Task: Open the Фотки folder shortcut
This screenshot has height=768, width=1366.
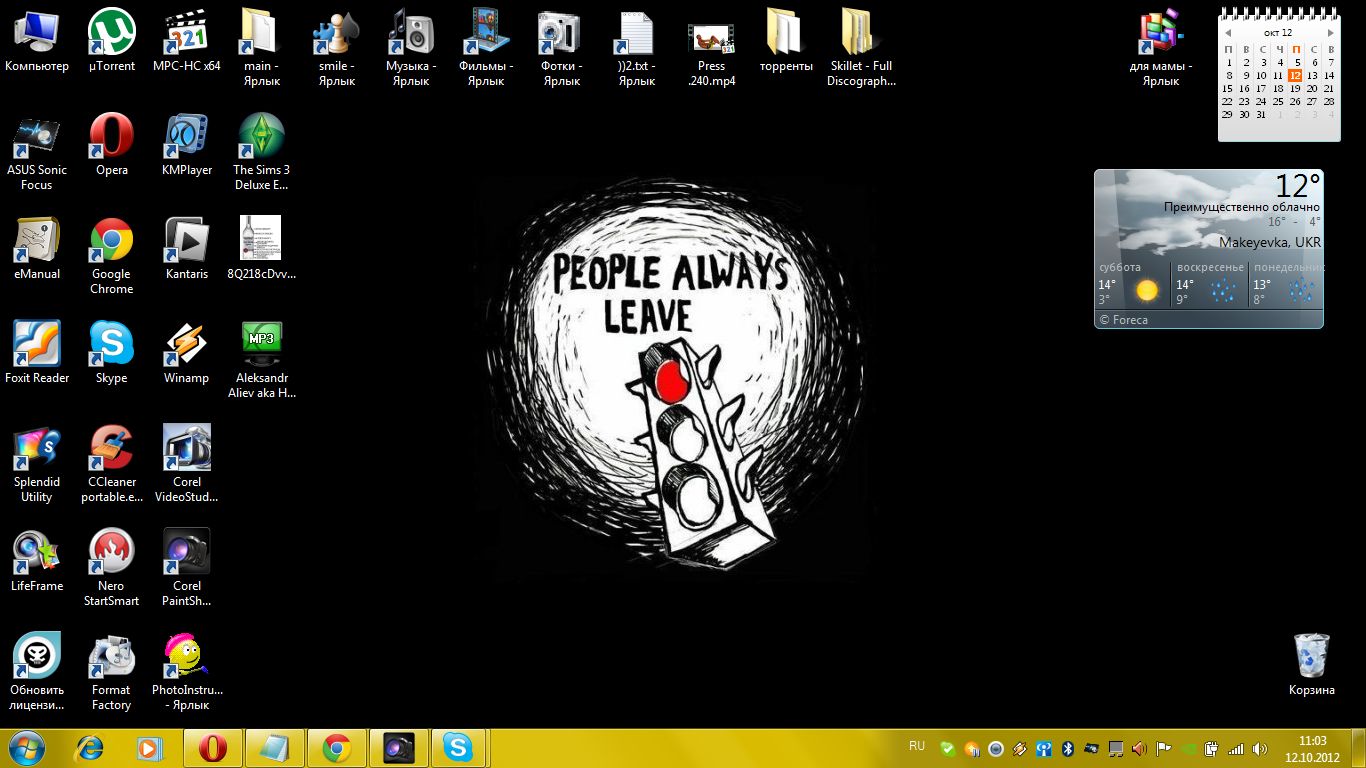Action: click(x=561, y=48)
